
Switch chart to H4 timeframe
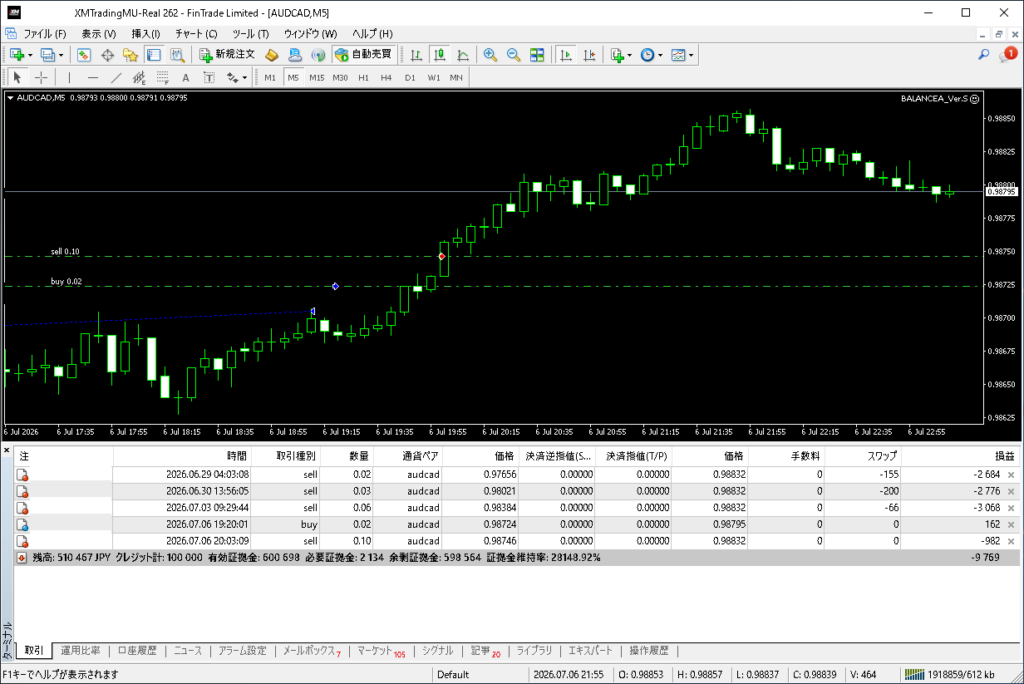click(x=387, y=78)
